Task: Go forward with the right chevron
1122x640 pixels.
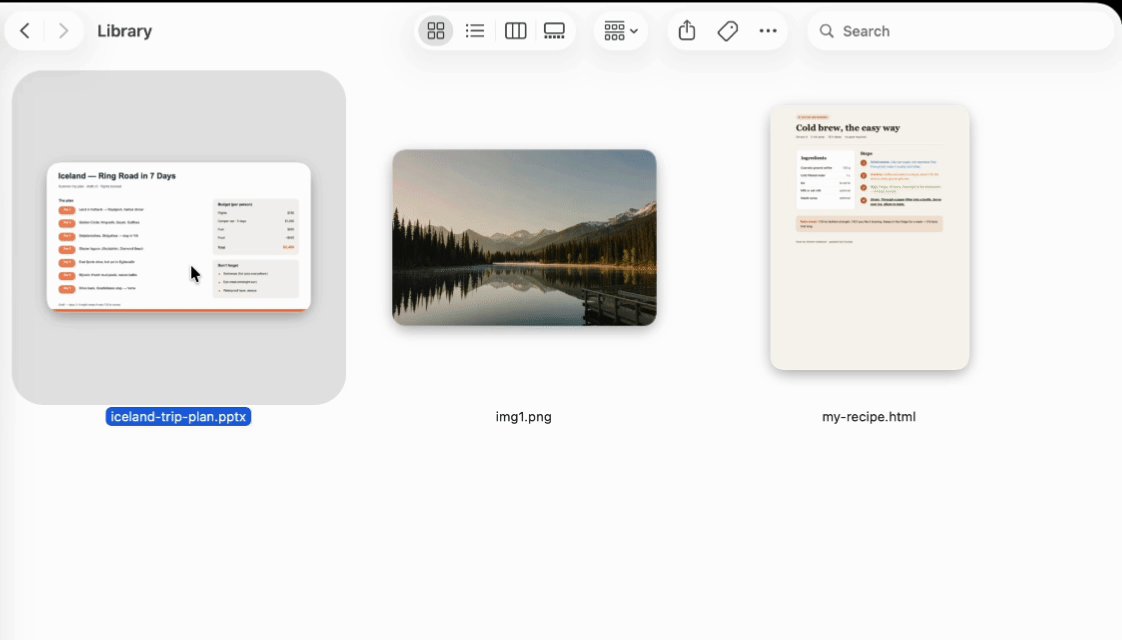Action: tap(63, 31)
